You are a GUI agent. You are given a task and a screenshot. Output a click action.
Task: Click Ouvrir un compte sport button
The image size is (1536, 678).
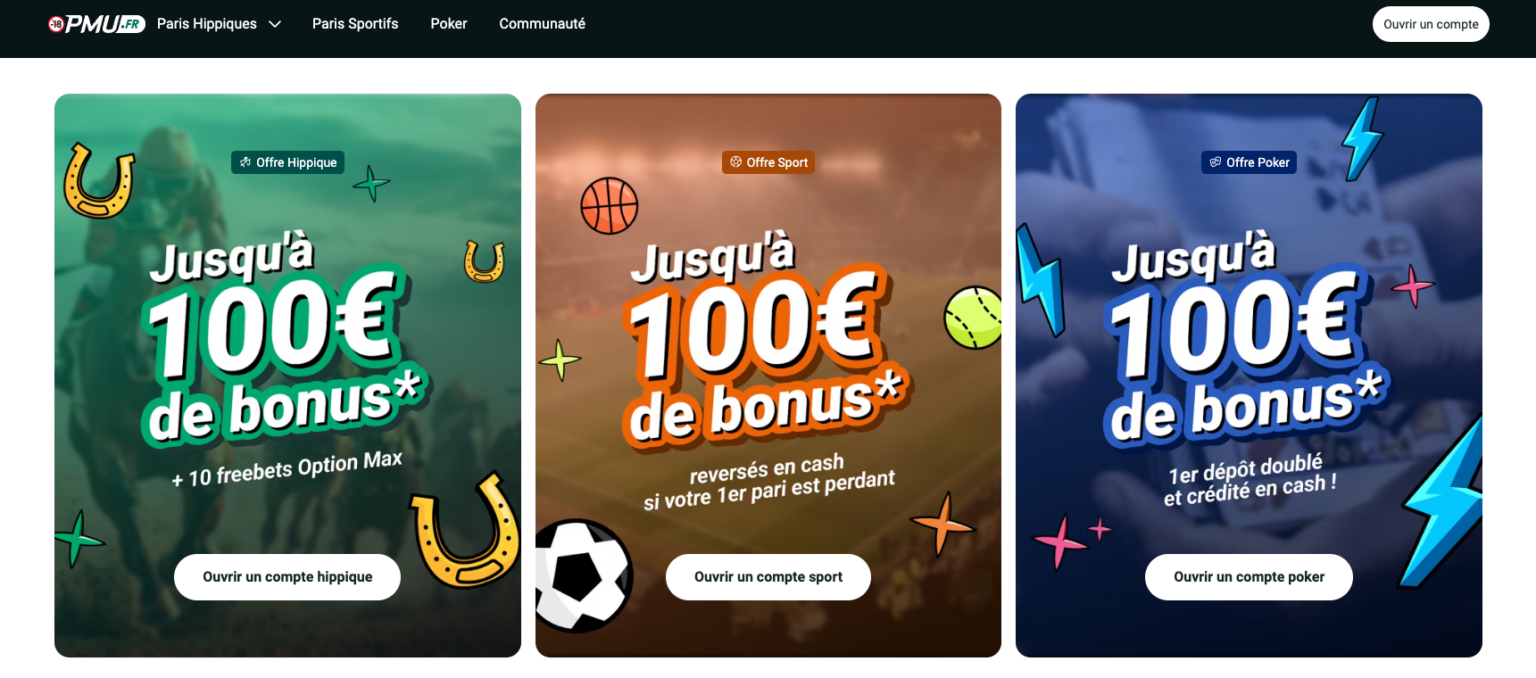[x=768, y=577]
